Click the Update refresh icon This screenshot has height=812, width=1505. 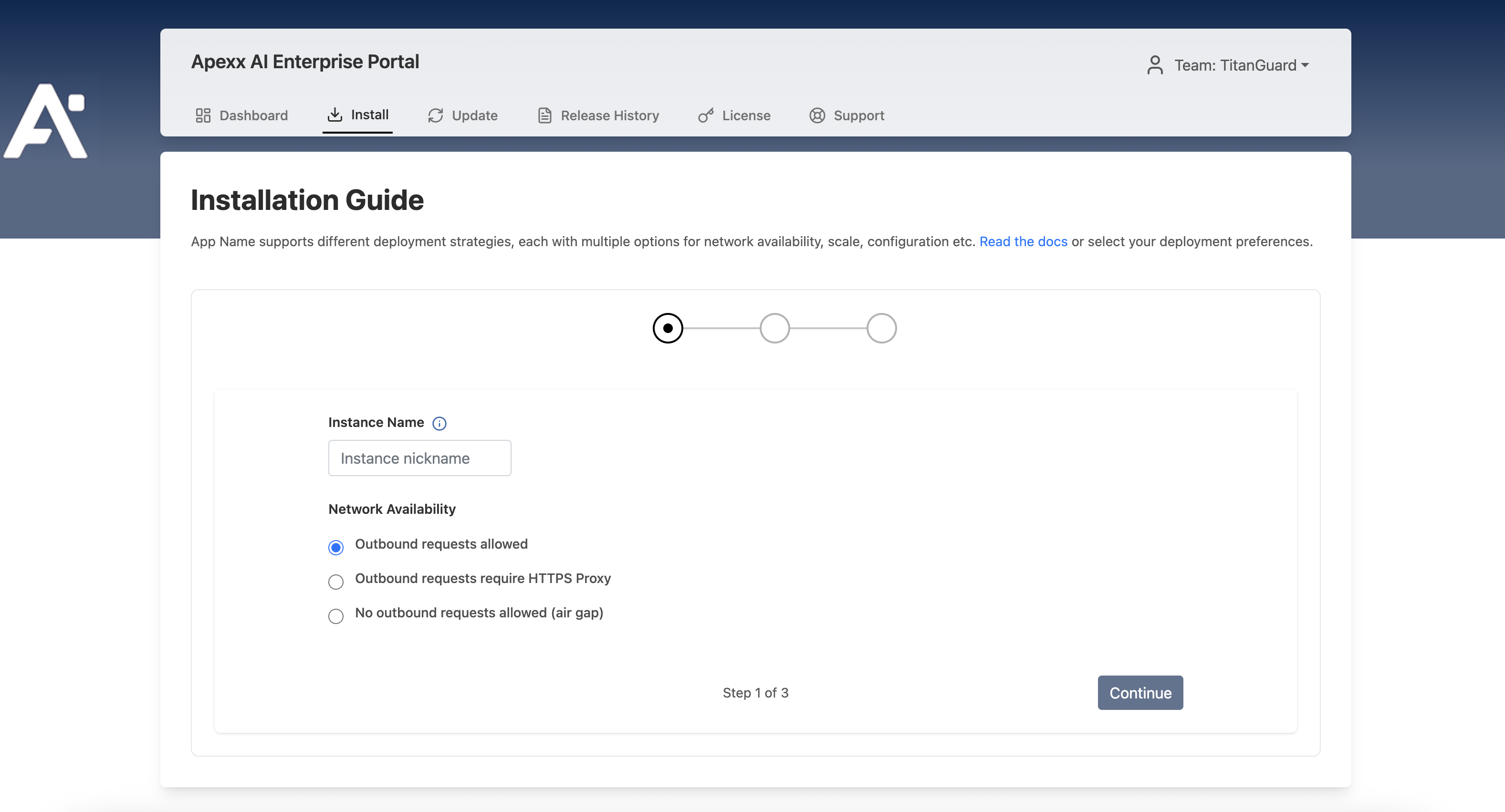(x=435, y=115)
